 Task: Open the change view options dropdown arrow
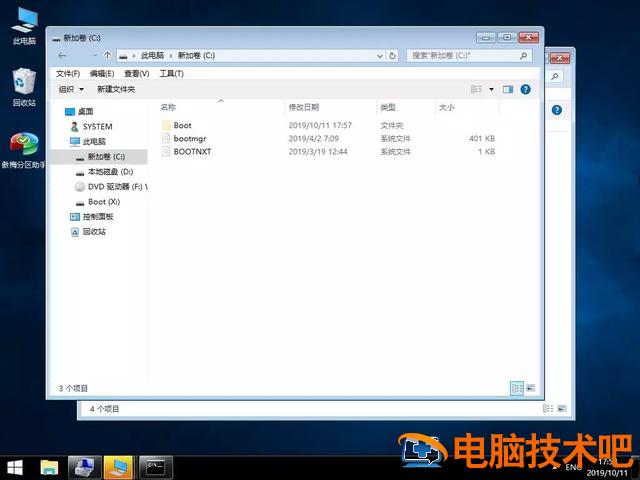491,89
